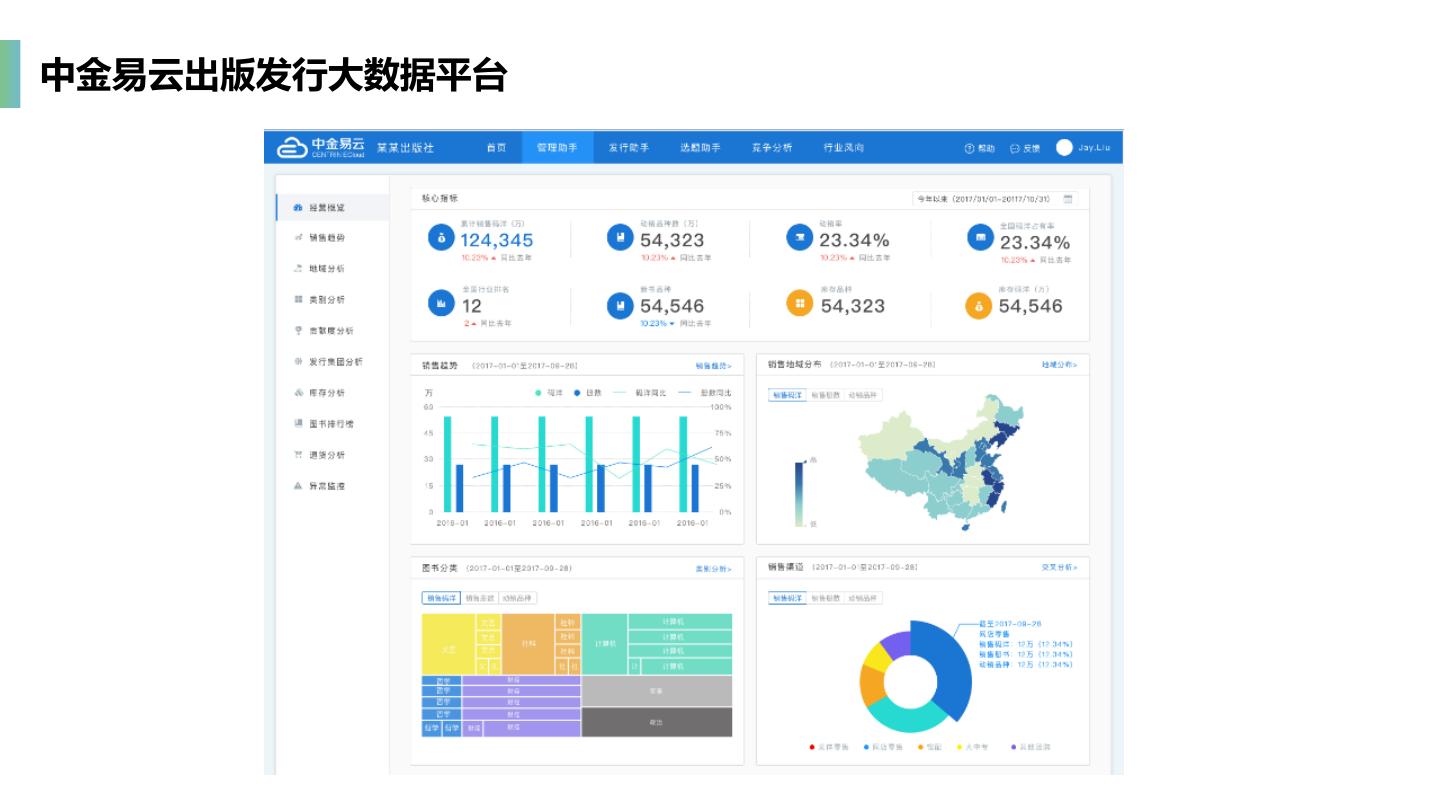The height and width of the screenshot is (810, 1440).
Task: Go to the 首页 tab
Action: pos(496,148)
